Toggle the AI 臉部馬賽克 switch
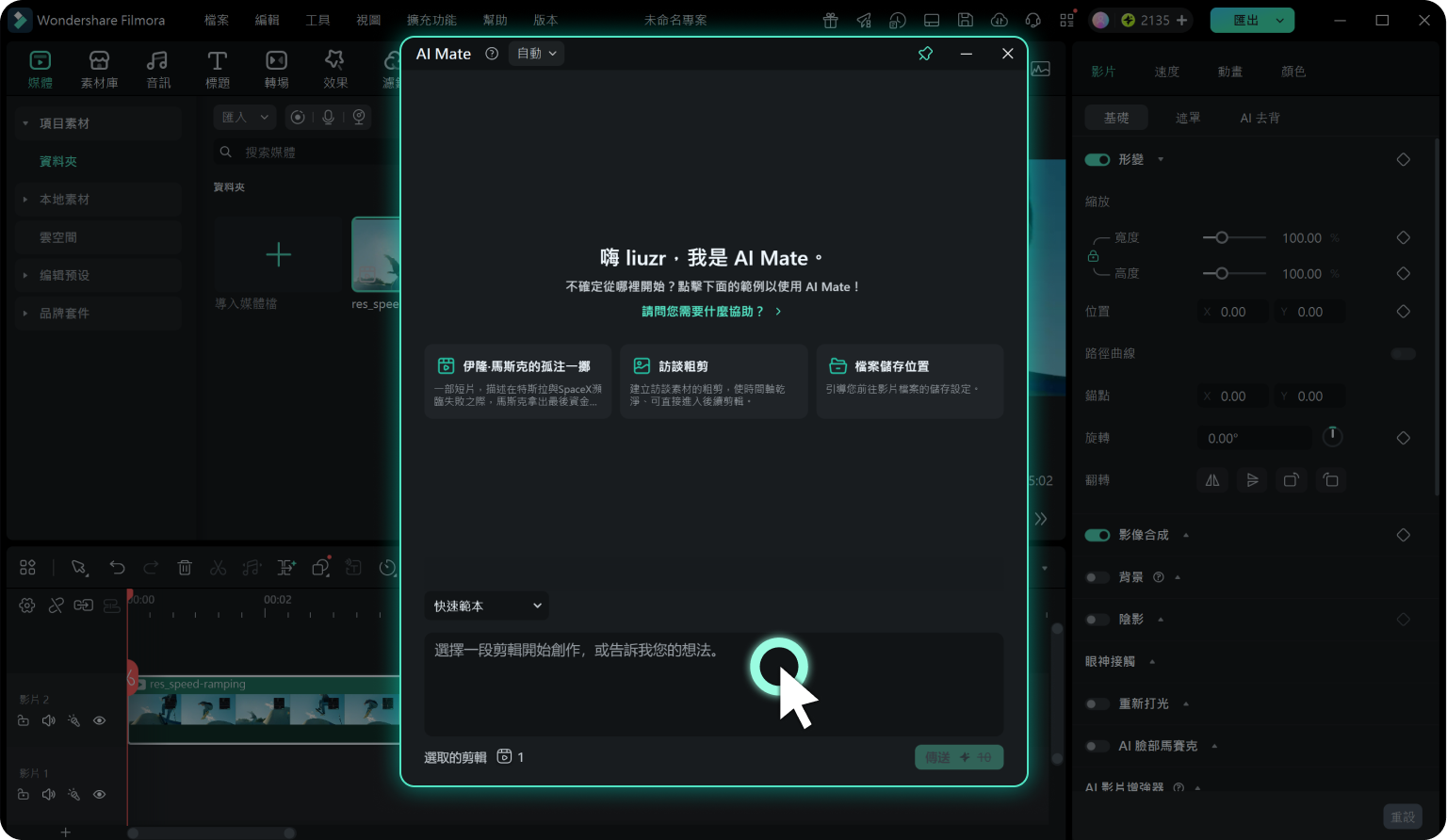 (x=1097, y=746)
